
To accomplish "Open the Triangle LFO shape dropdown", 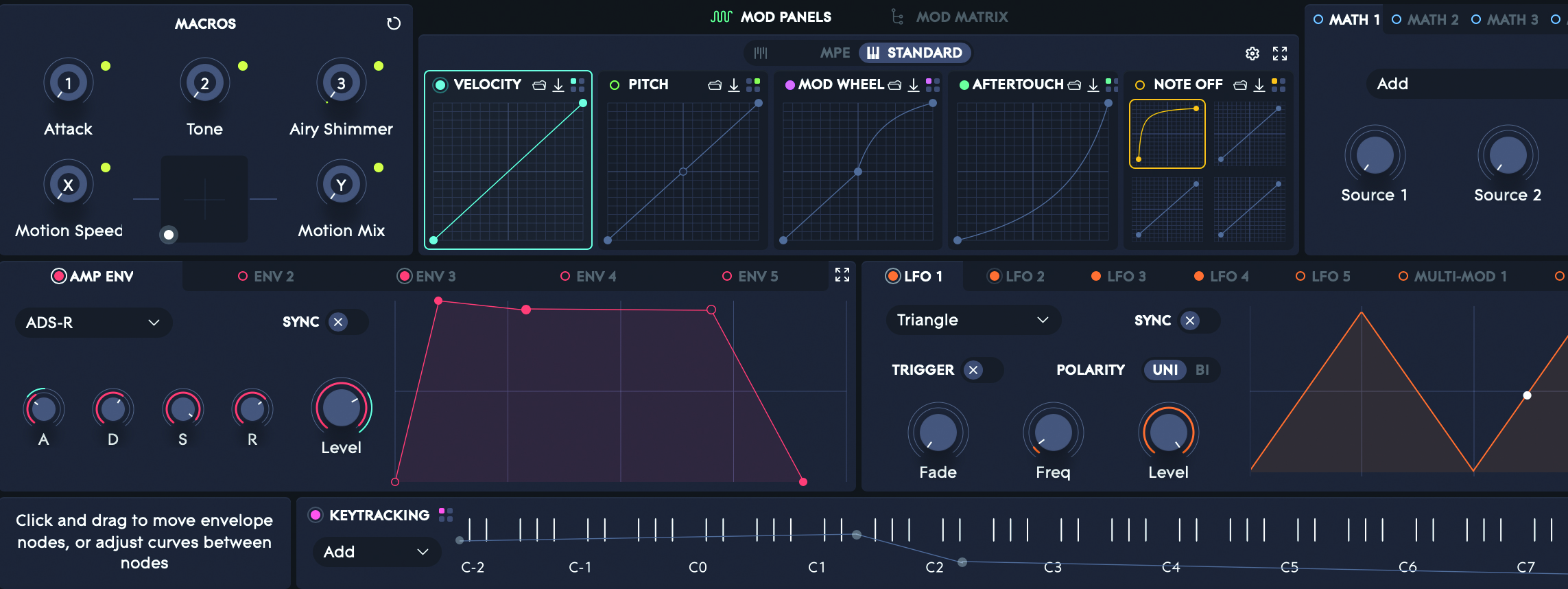I will click(973, 320).
